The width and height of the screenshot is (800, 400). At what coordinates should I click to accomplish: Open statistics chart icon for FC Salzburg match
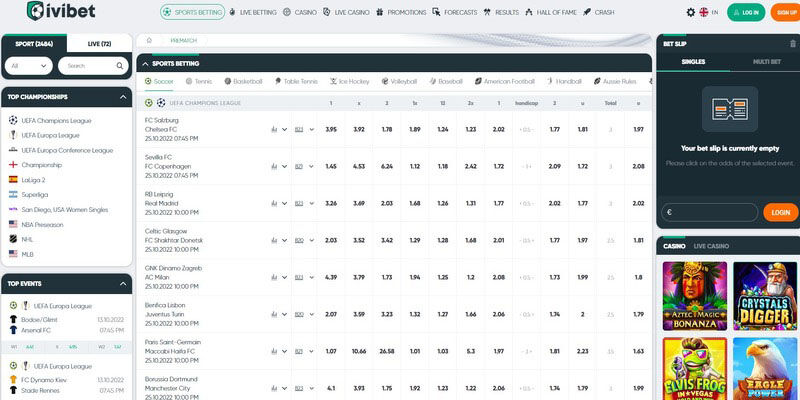pyautogui.click(x=274, y=130)
